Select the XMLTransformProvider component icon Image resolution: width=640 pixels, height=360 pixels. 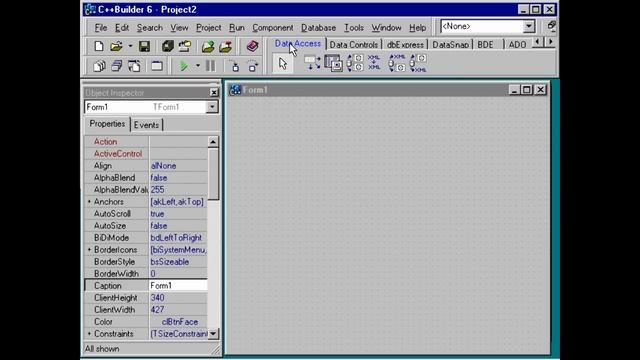(396, 63)
